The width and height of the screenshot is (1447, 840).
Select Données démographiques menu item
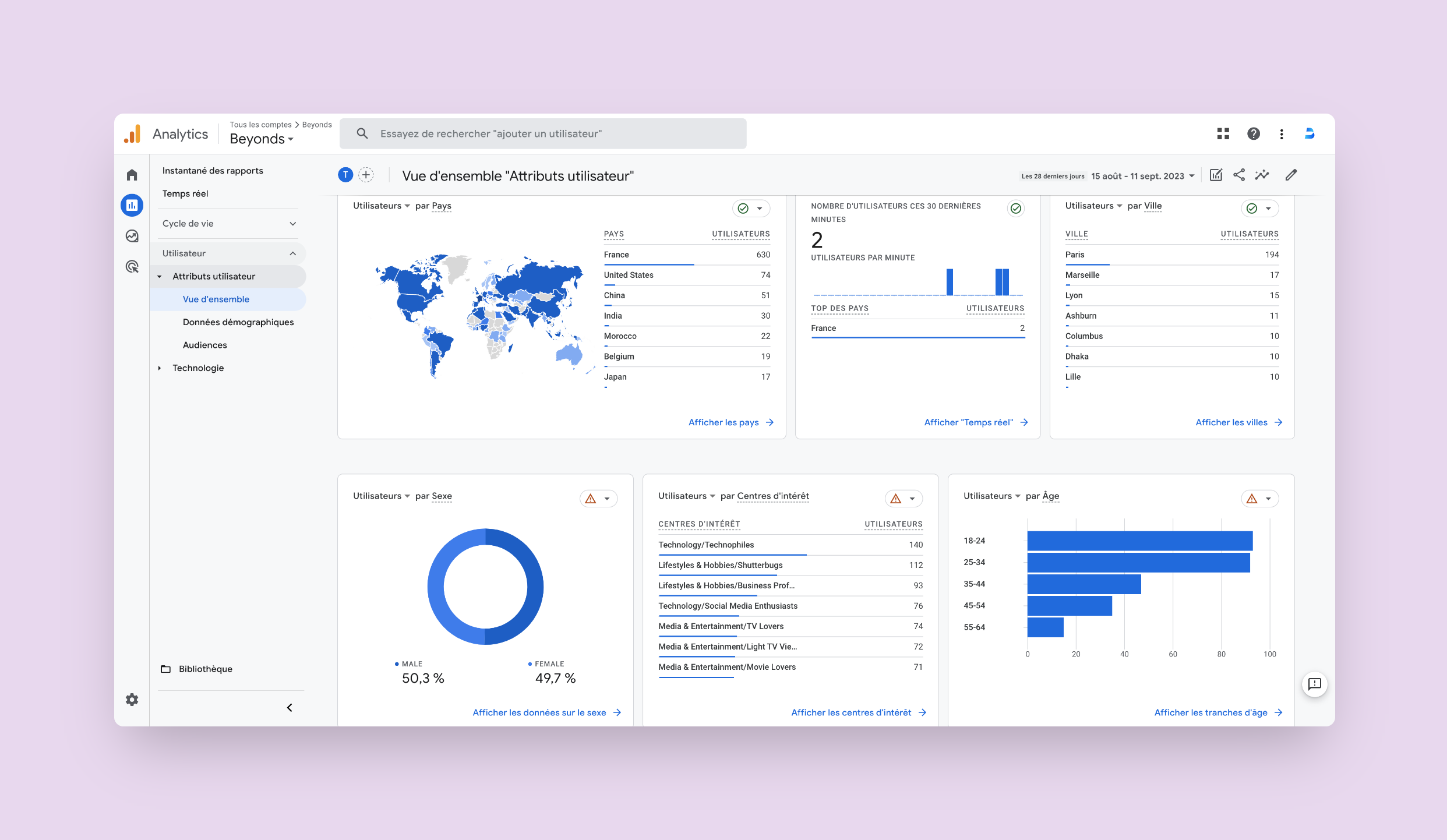tap(237, 322)
